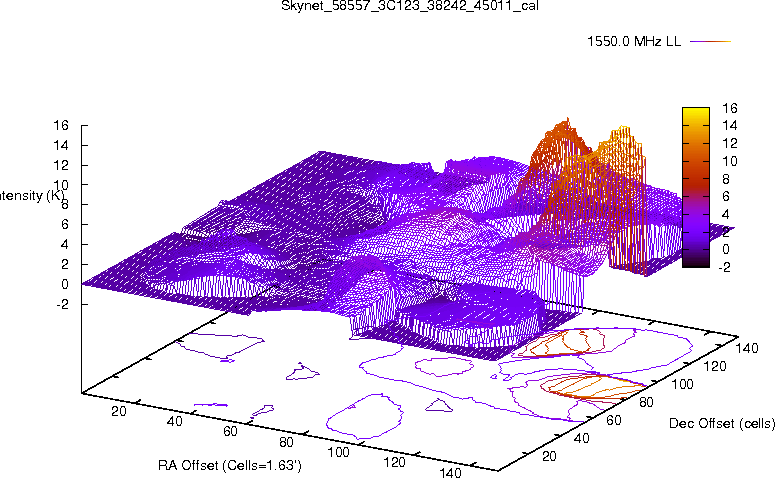Select the RA Offset (Cells=1.63') axis label
The width and height of the screenshot is (775, 478).
(x=230, y=465)
